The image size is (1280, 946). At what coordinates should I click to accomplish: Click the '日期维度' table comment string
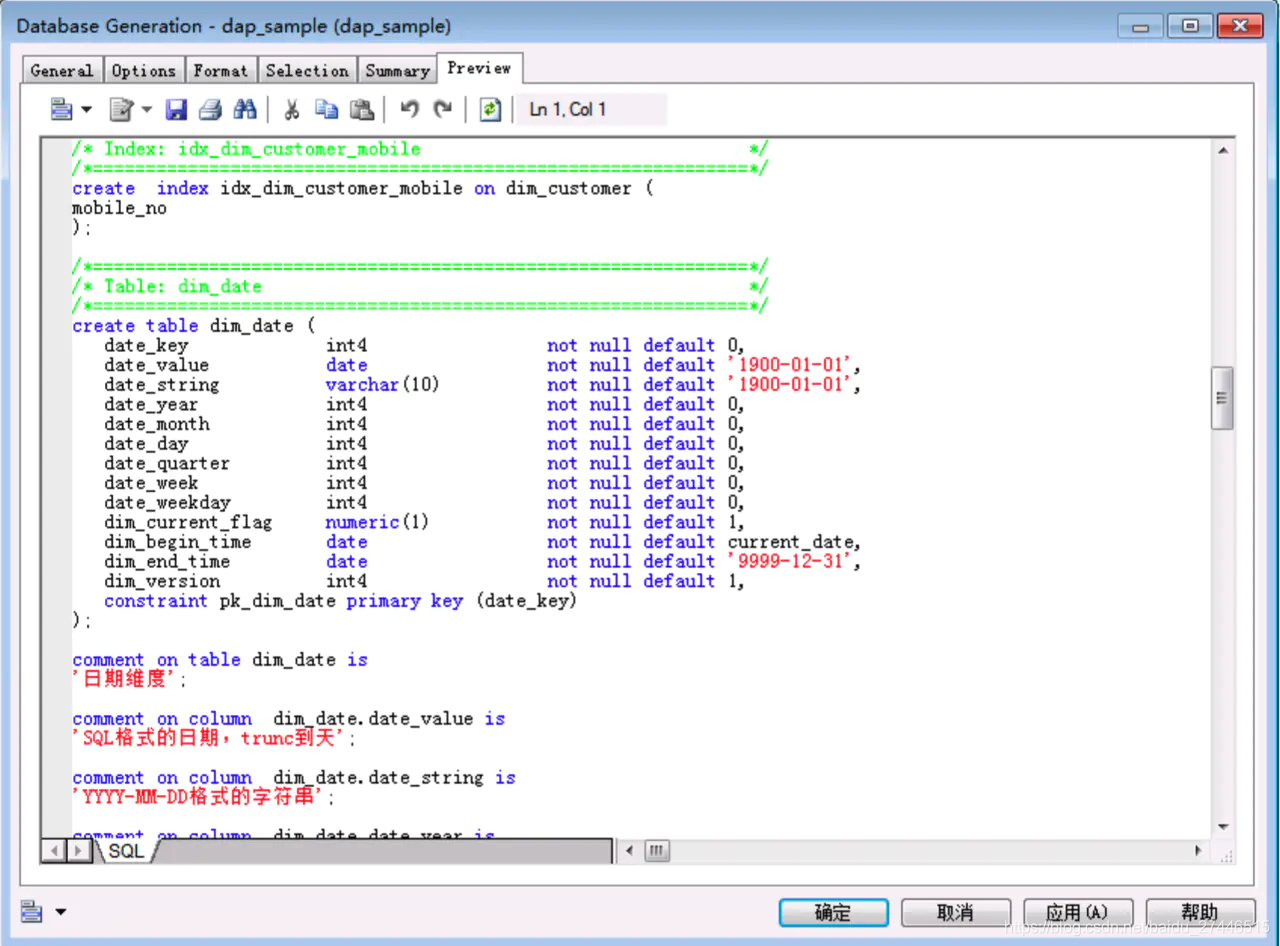point(124,679)
